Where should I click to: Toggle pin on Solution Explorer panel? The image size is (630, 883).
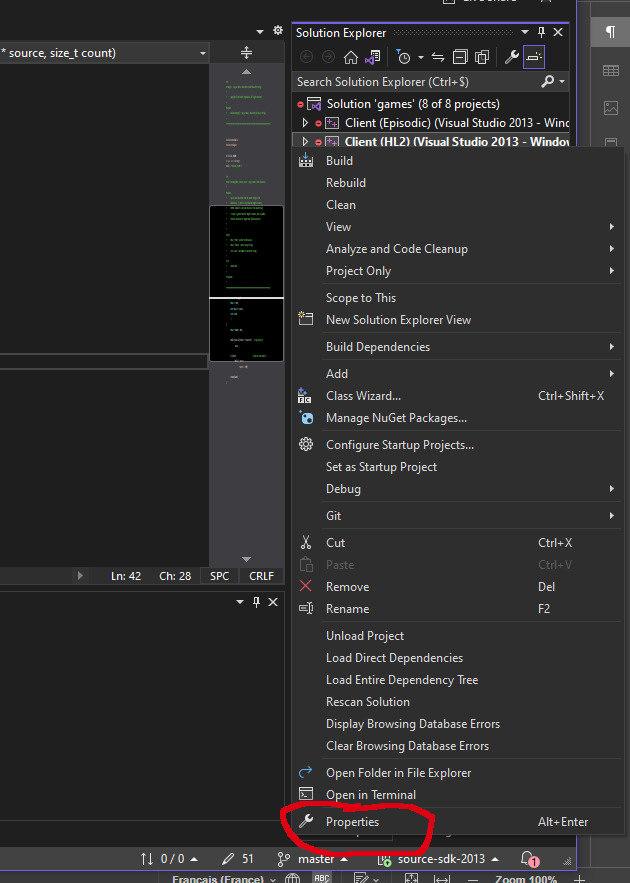click(542, 33)
